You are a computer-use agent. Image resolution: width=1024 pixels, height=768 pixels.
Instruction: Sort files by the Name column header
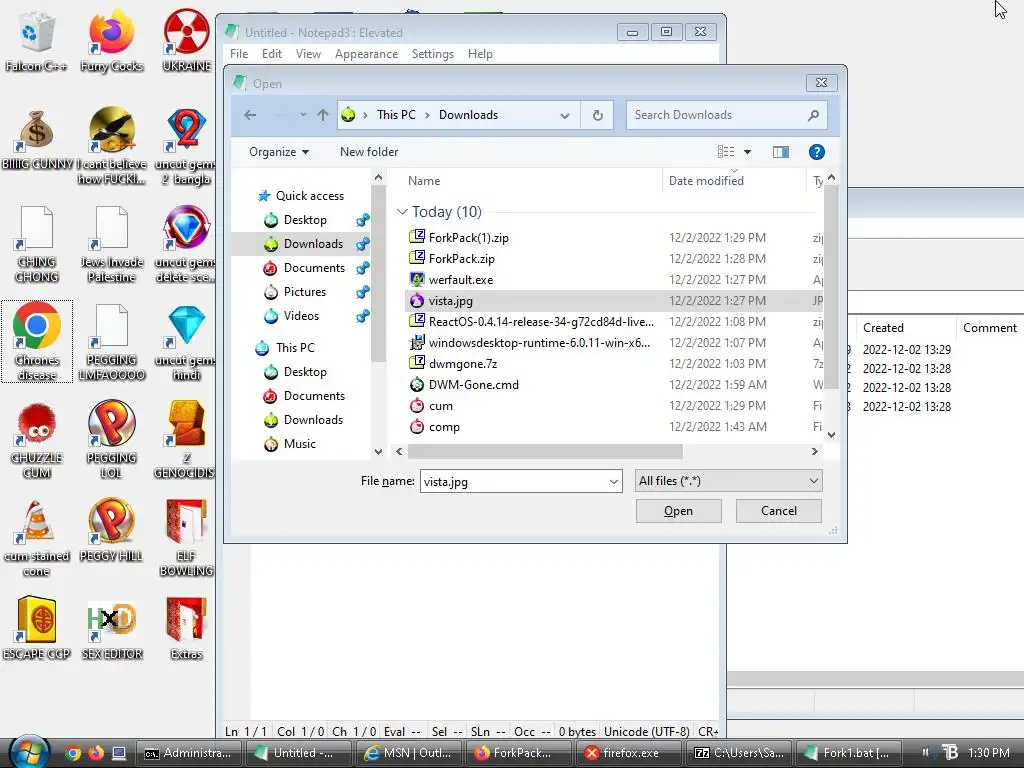[x=533, y=181]
